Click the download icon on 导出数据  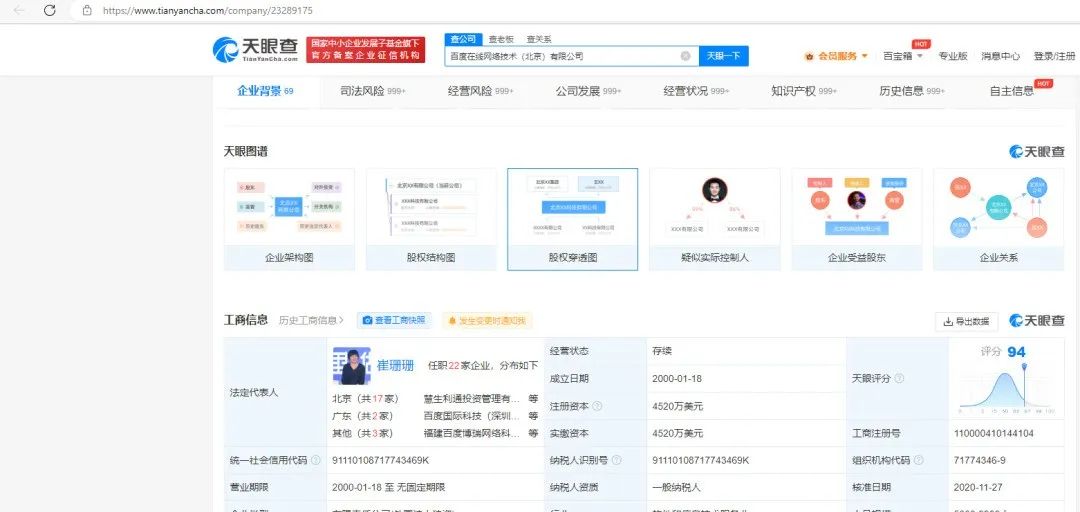948,321
